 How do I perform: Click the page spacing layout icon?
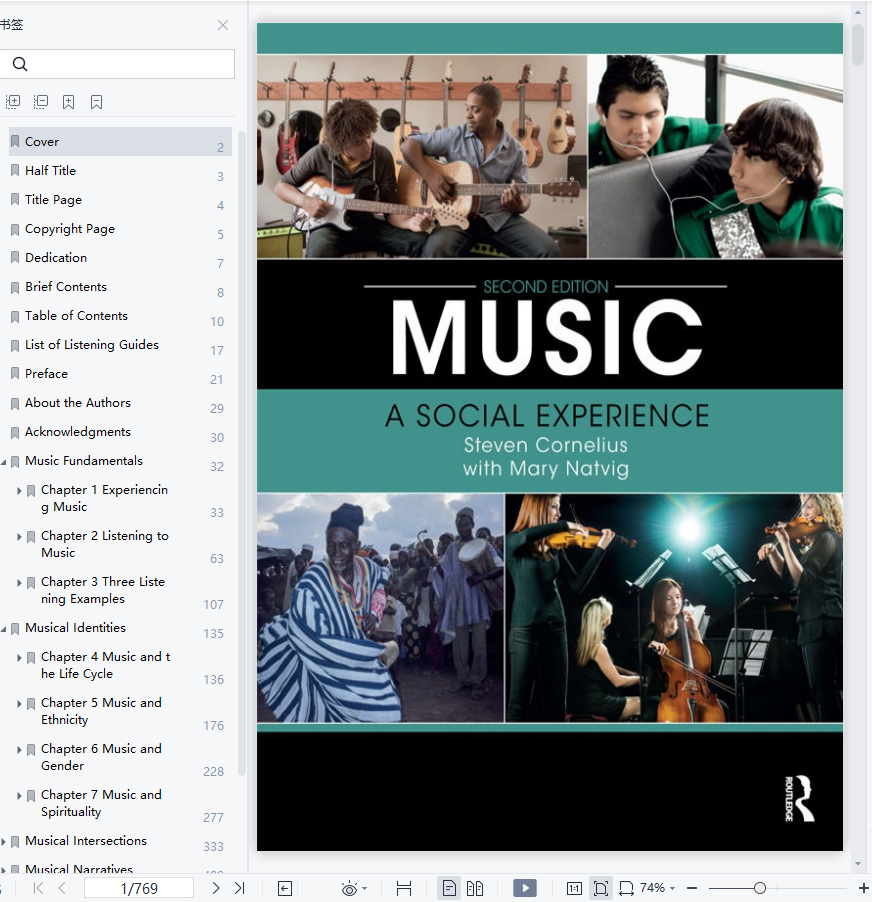click(x=404, y=889)
